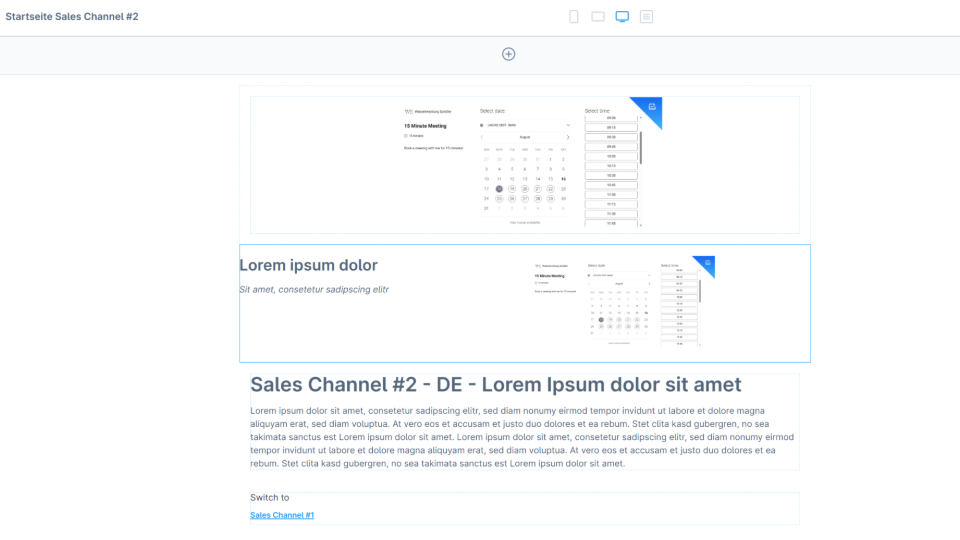
Task: Expand timezone dropdown in top booking widget
Action: coord(568,125)
